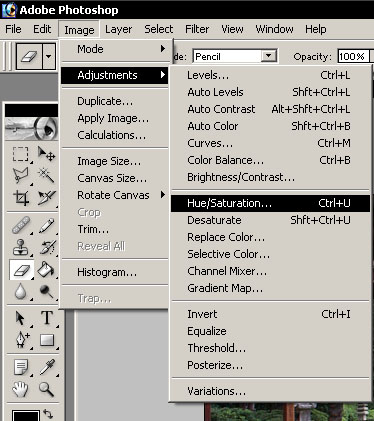374x421 pixels.
Task: Select the Rectangular Marquee tool
Action: tap(21, 154)
